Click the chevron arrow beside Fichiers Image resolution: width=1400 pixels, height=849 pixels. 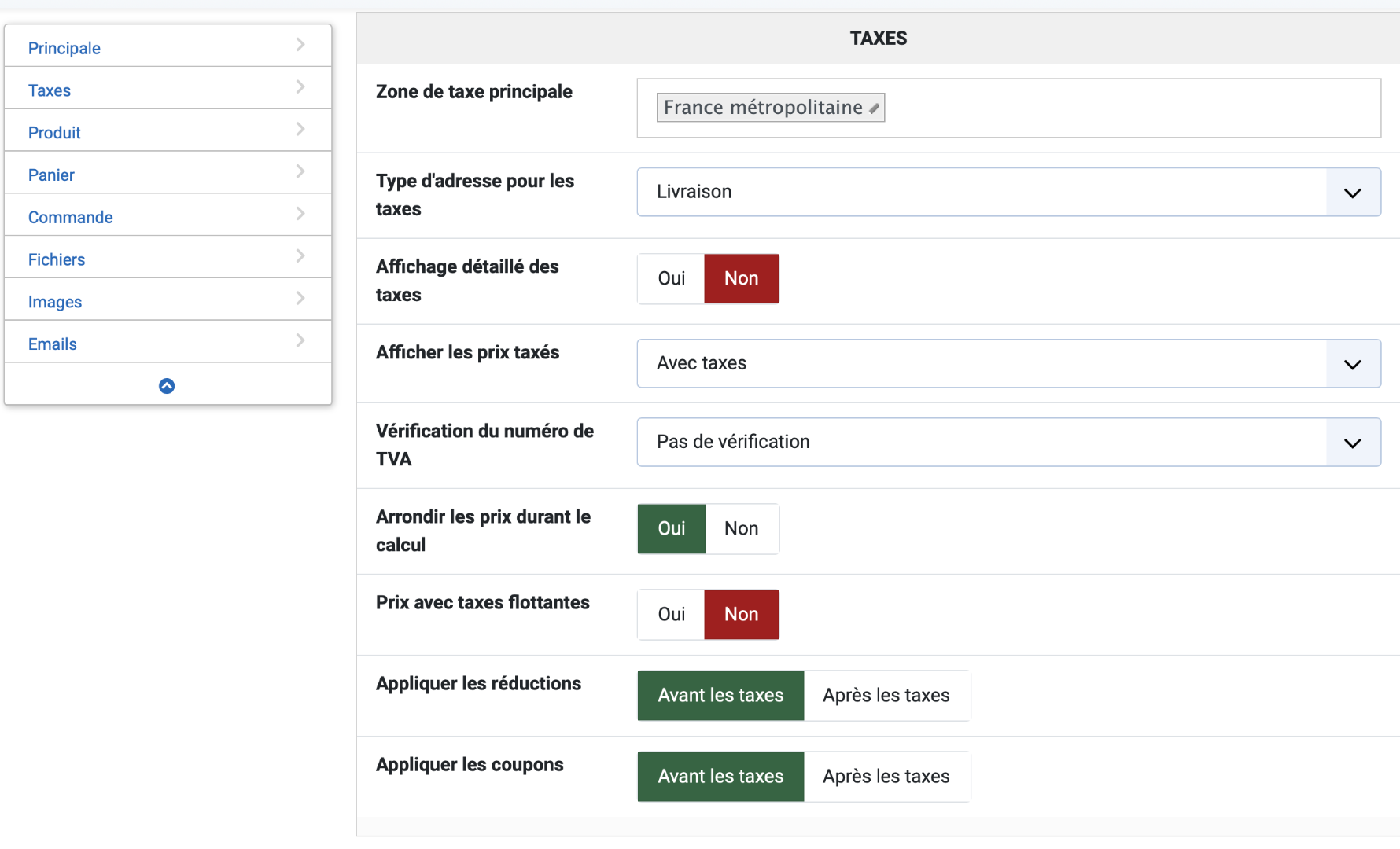pyautogui.click(x=300, y=255)
